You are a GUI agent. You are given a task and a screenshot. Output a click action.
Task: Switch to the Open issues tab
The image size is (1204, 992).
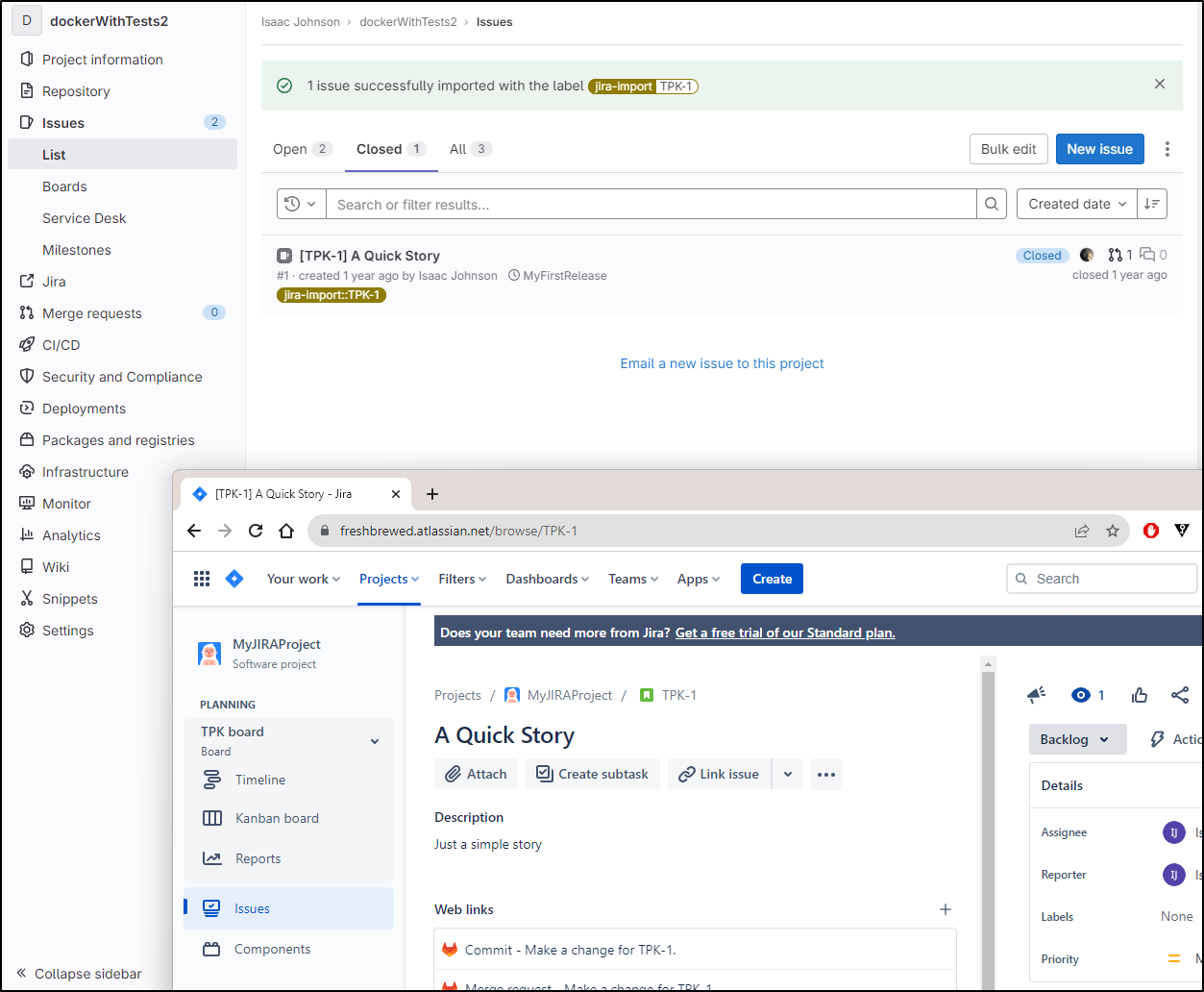[x=303, y=149]
